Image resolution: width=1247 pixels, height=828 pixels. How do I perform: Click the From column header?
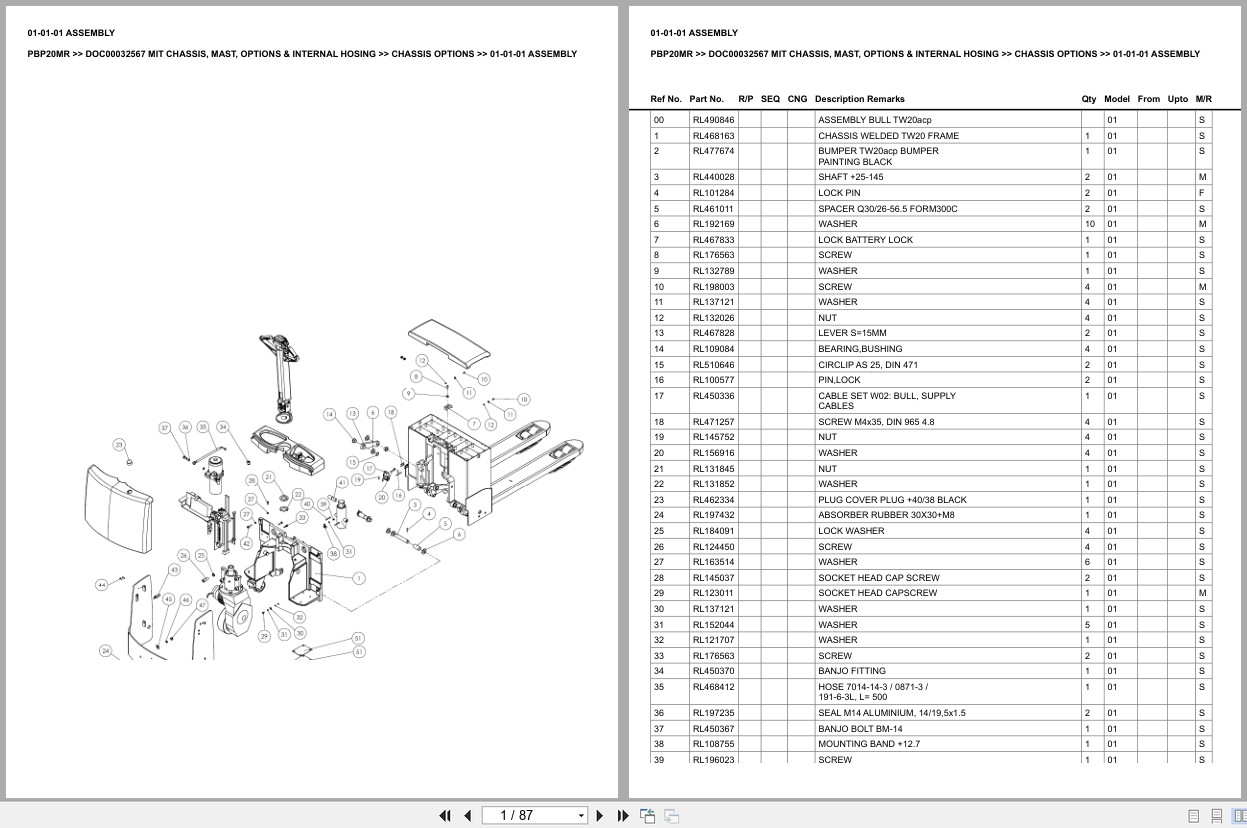1149,99
